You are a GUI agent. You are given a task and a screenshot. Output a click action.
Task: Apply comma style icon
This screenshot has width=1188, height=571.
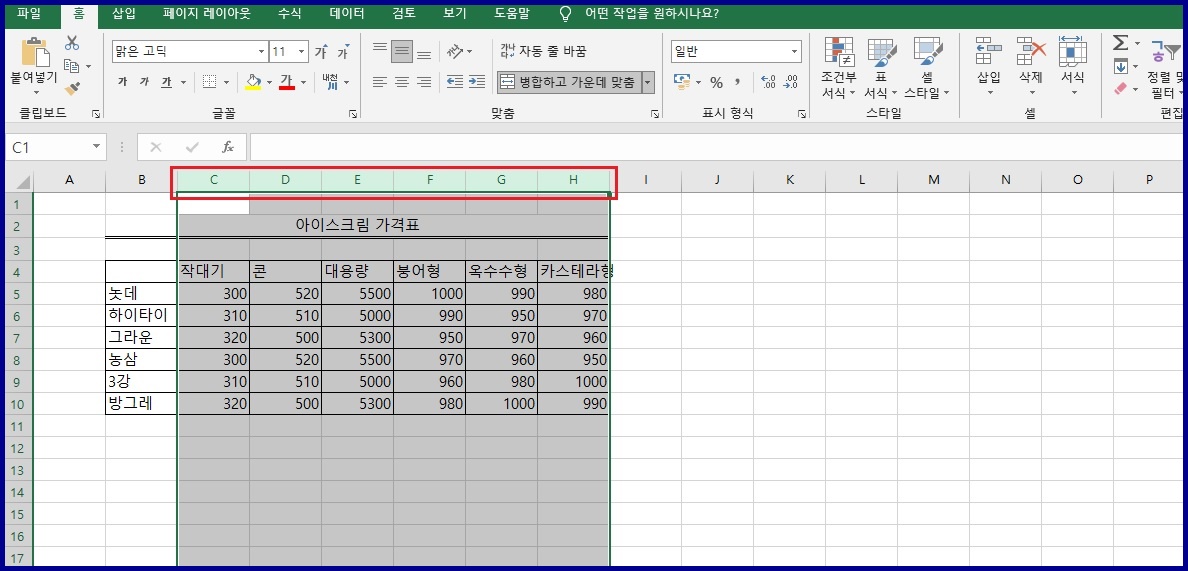pos(737,82)
